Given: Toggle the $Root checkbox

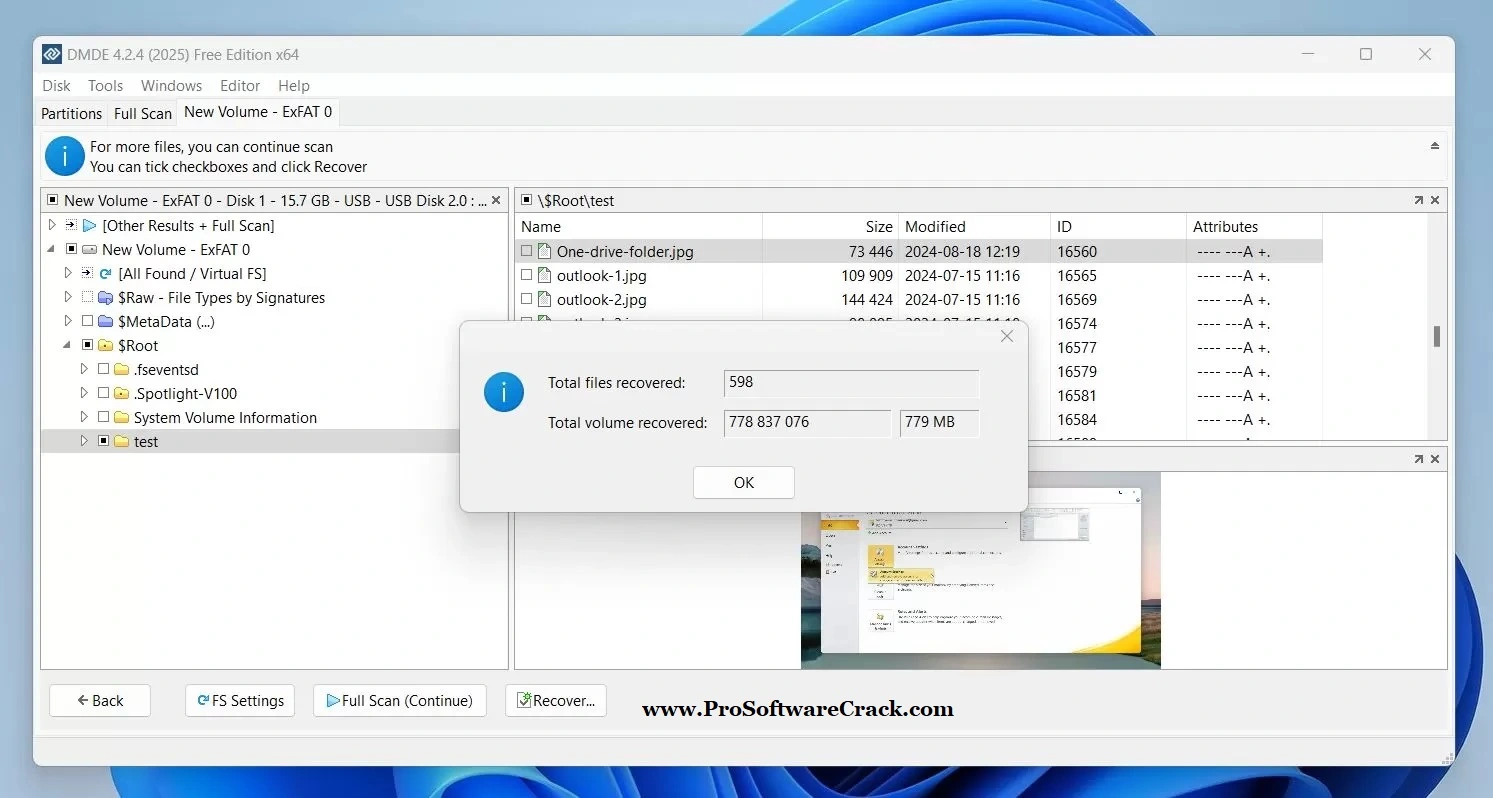Looking at the screenshot, I should pos(87,346).
